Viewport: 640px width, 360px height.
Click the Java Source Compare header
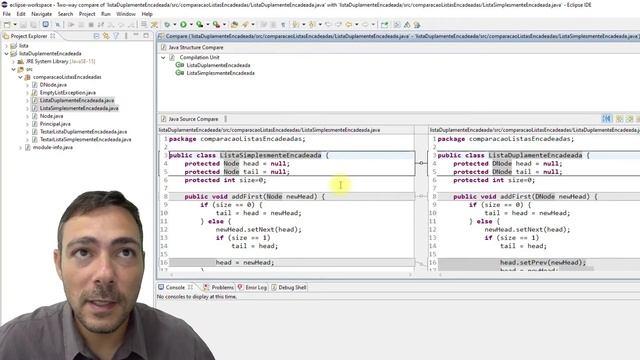(x=193, y=119)
